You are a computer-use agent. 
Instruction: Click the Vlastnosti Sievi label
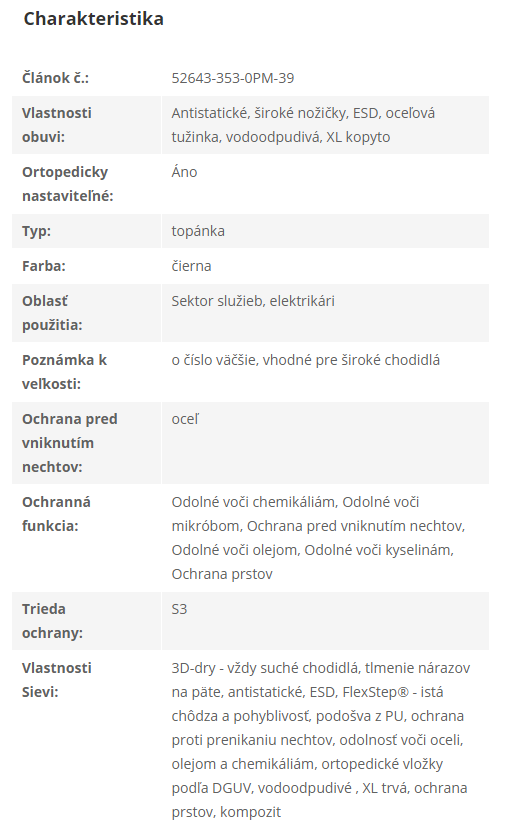point(57,680)
